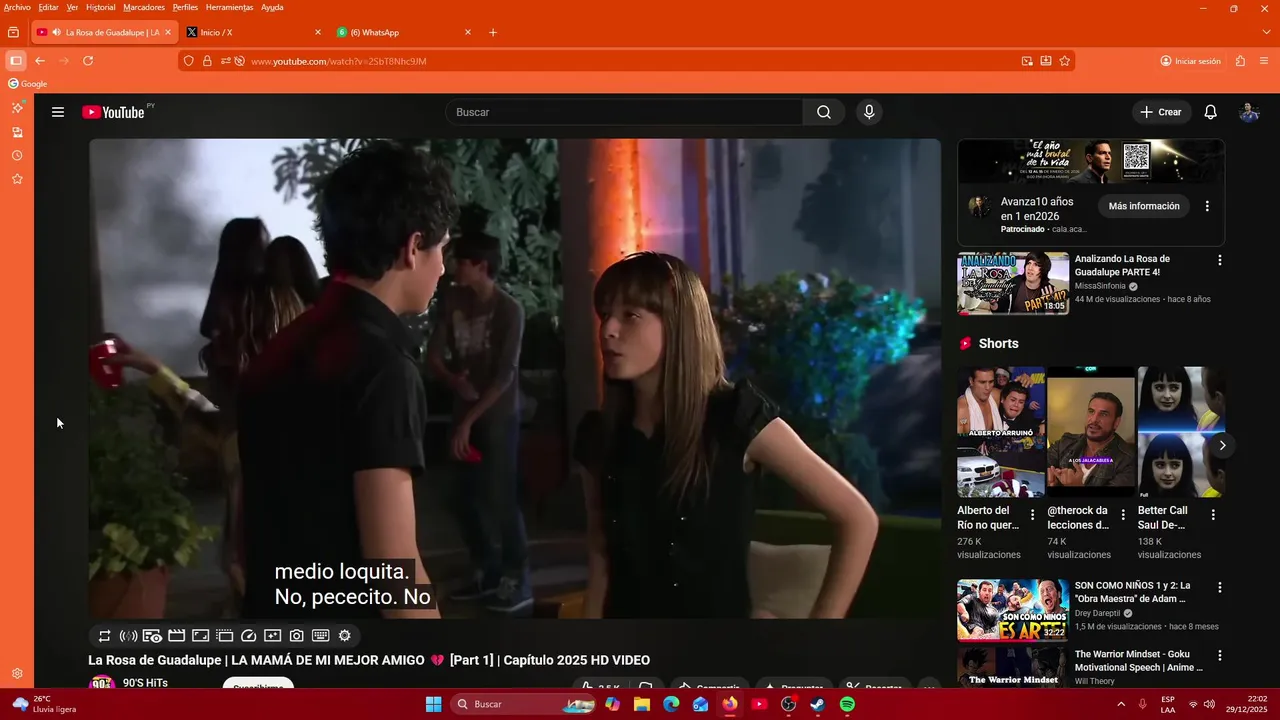Open the Google bookmark
1280x720 pixels.
(x=28, y=84)
